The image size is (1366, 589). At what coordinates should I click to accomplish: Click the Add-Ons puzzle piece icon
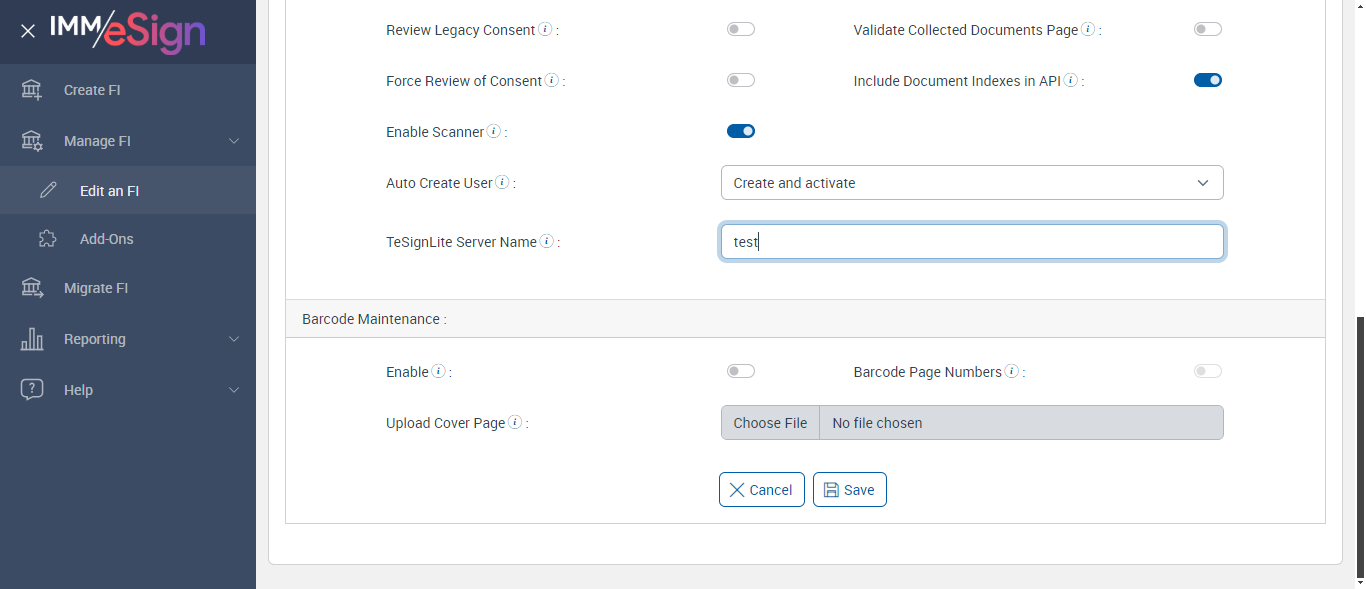48,239
